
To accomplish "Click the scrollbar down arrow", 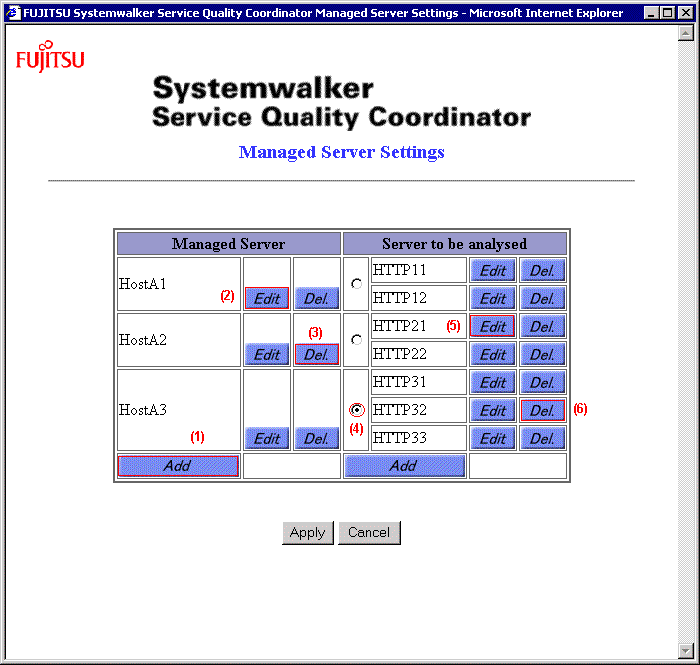I will tap(685, 651).
